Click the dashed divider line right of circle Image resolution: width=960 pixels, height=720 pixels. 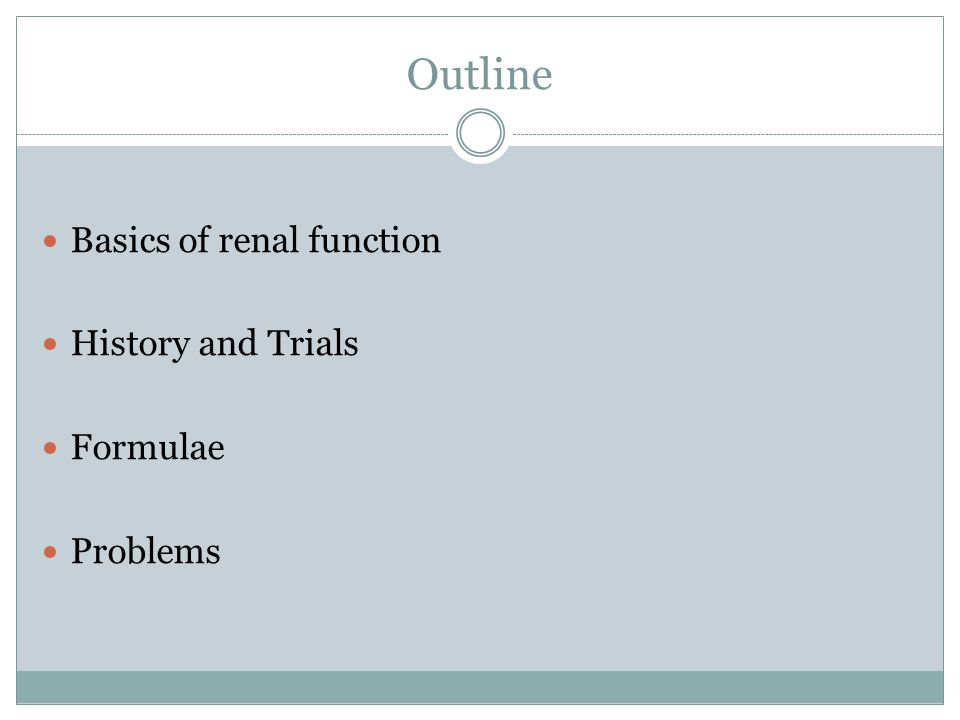(728, 134)
